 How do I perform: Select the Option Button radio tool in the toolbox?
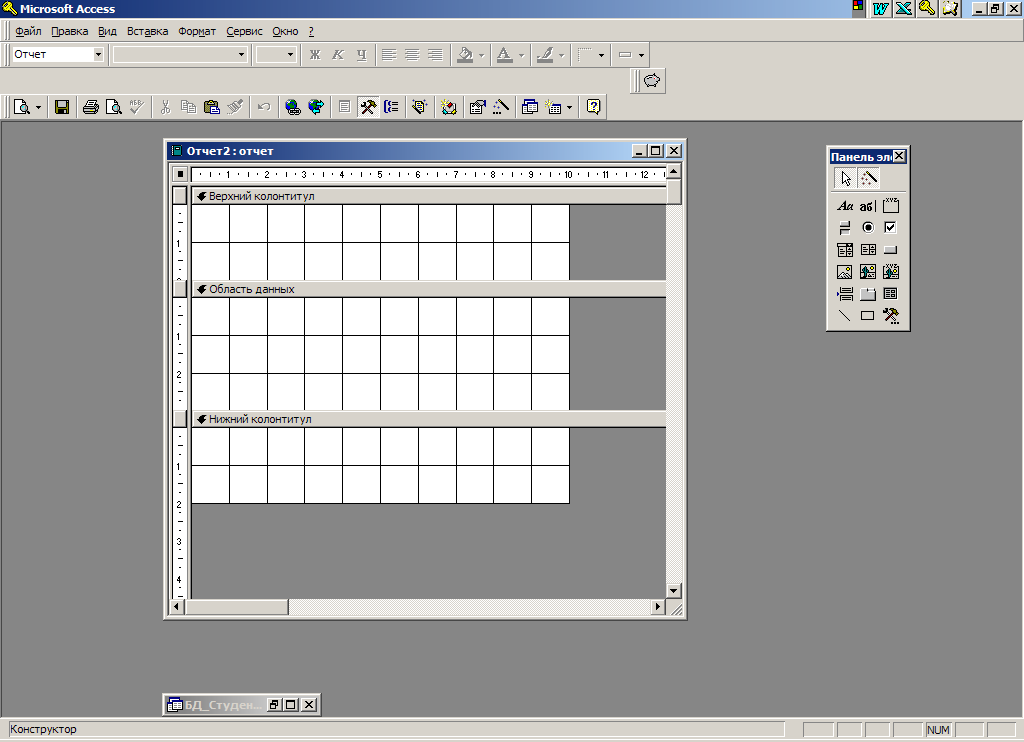click(x=867, y=227)
